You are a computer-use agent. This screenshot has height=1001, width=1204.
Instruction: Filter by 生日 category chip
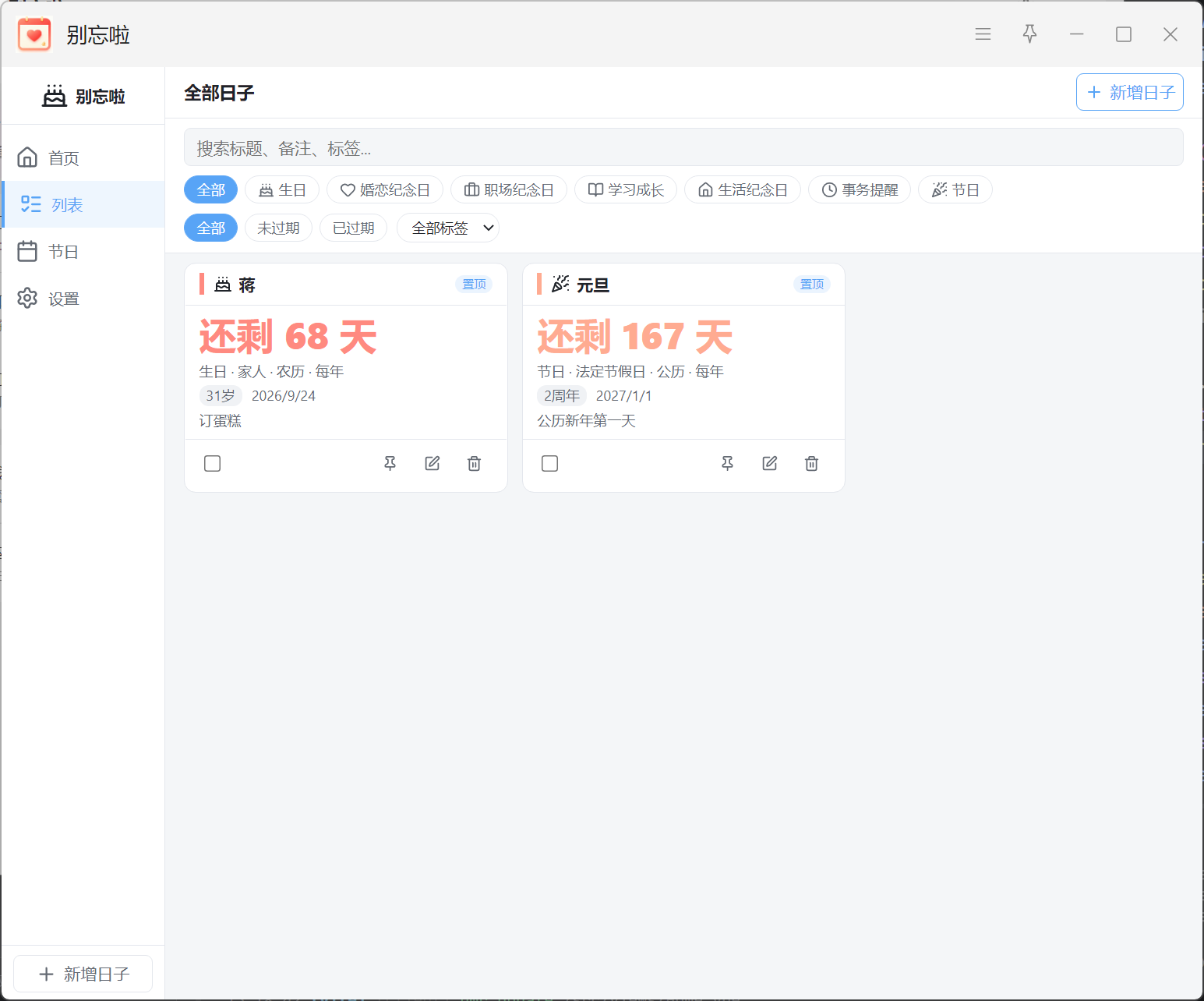(x=282, y=190)
